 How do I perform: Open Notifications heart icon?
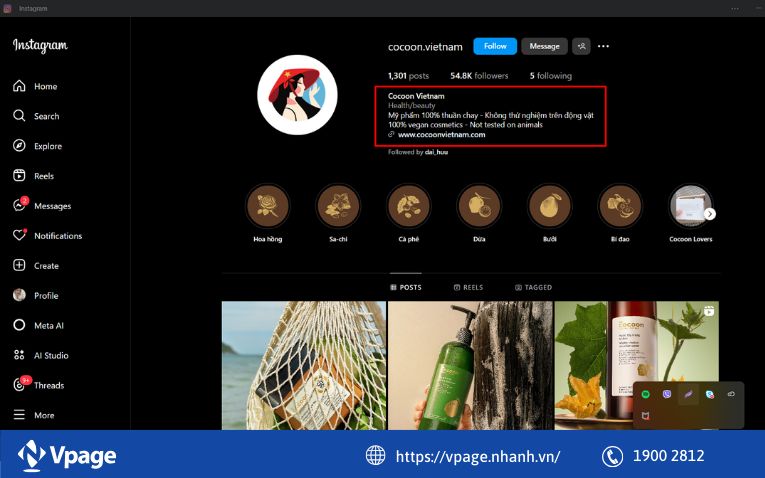pos(19,235)
